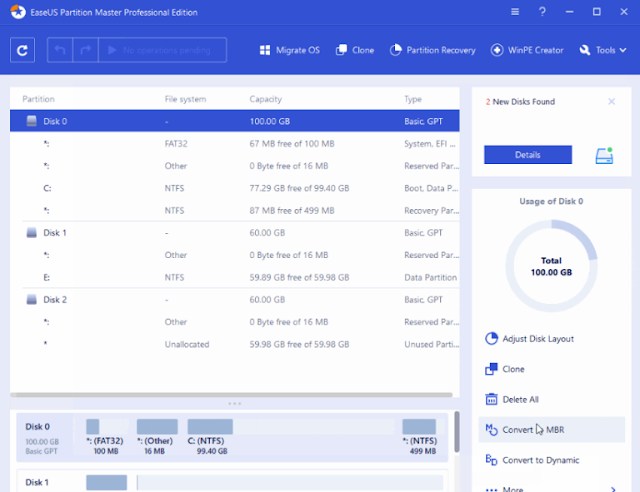This screenshot has width=640, height=492.
Task: Select Adjust Disk Layout
Action: [530, 338]
